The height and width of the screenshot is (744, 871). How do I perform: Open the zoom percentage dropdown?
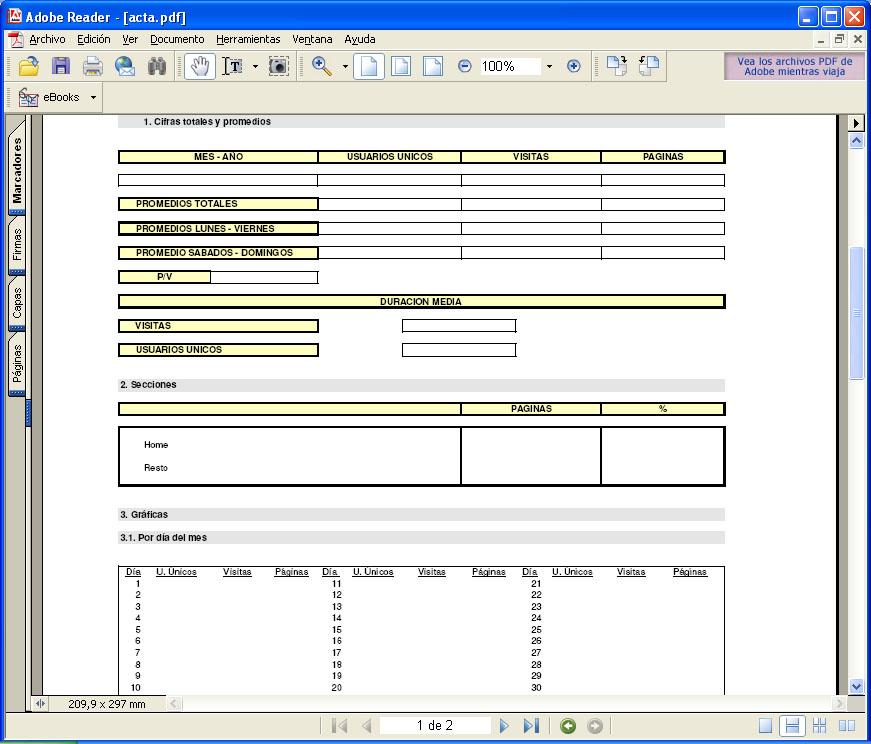click(549, 67)
